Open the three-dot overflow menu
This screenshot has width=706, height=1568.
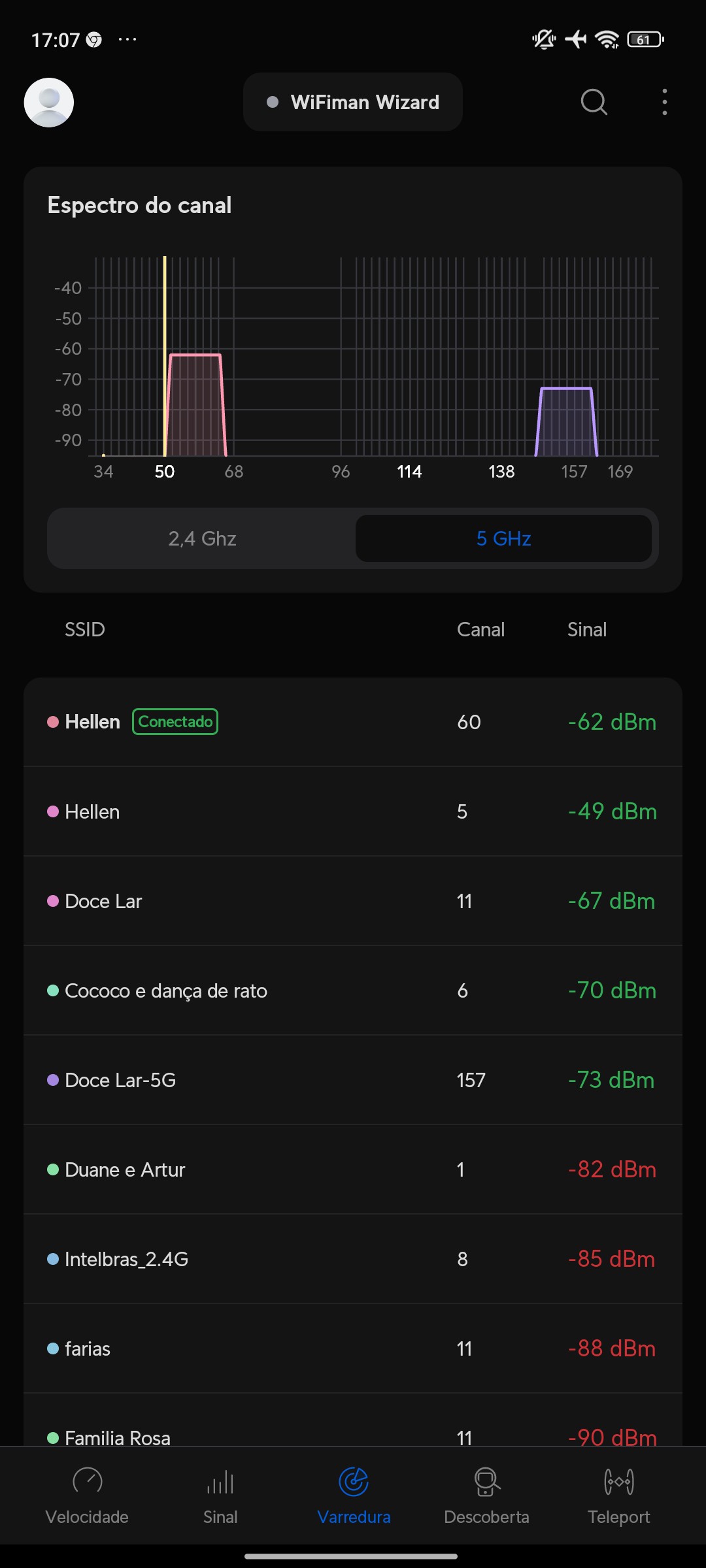click(x=664, y=102)
